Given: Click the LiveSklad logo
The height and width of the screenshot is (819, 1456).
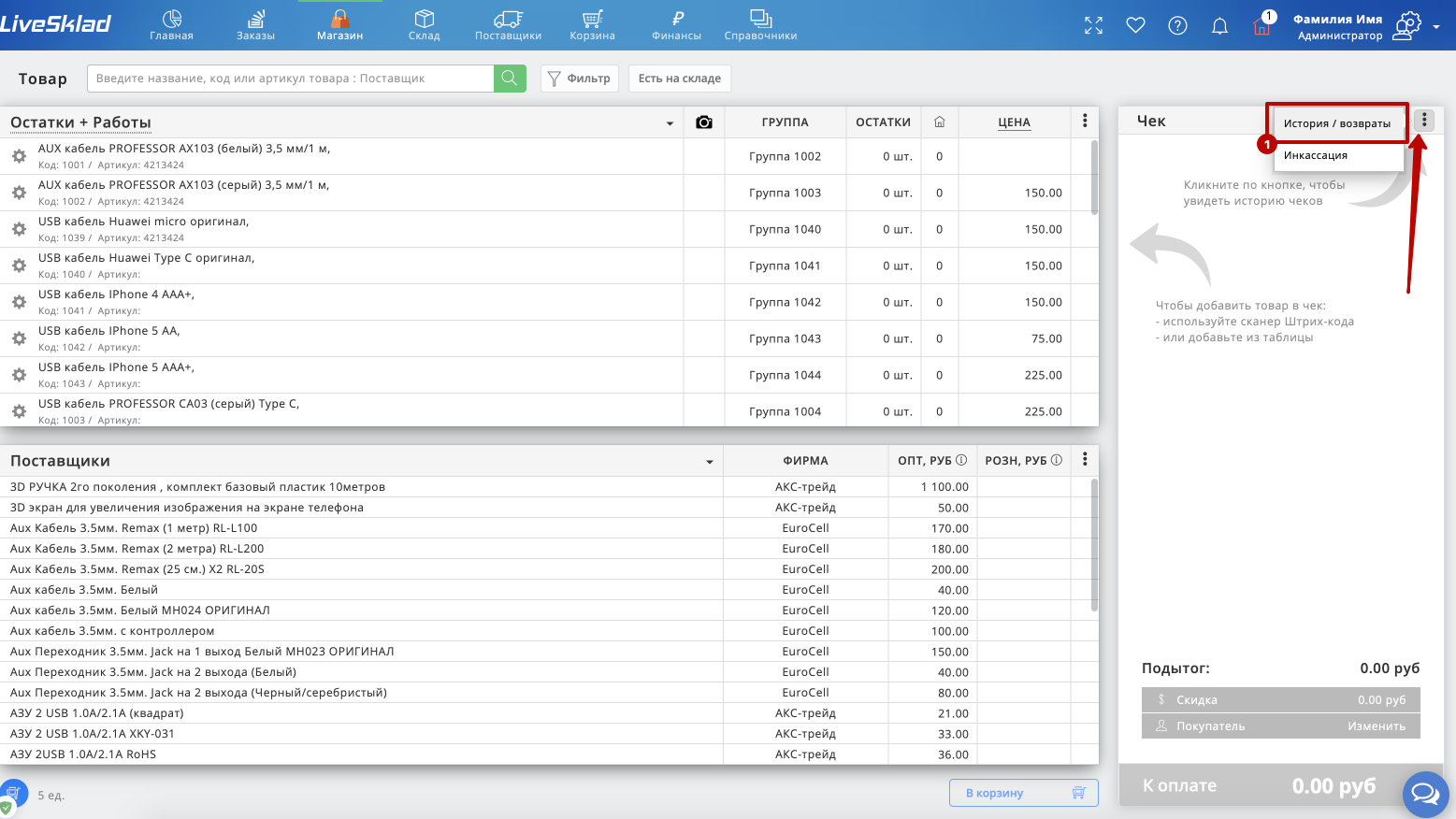Looking at the screenshot, I should [x=56, y=23].
